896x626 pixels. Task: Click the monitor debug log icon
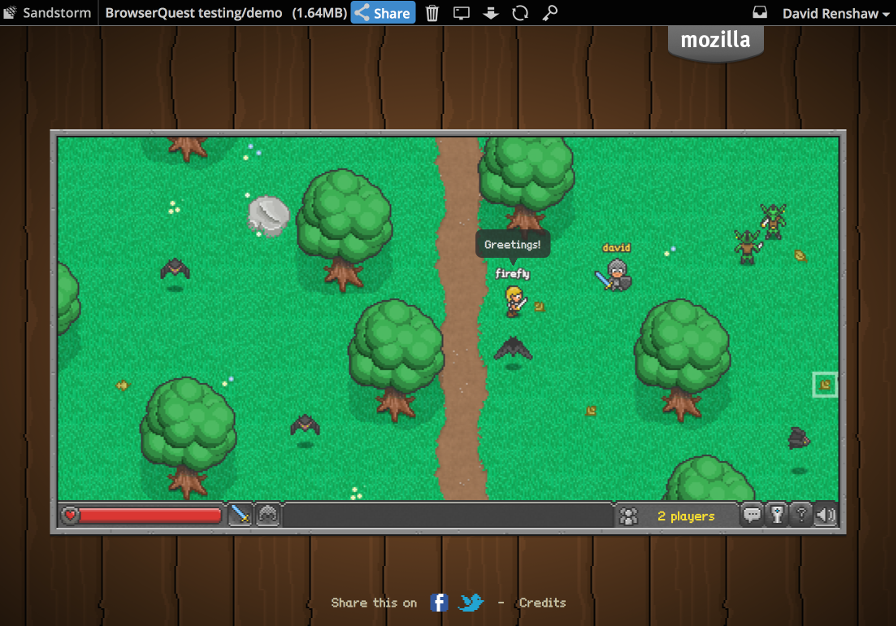point(461,13)
